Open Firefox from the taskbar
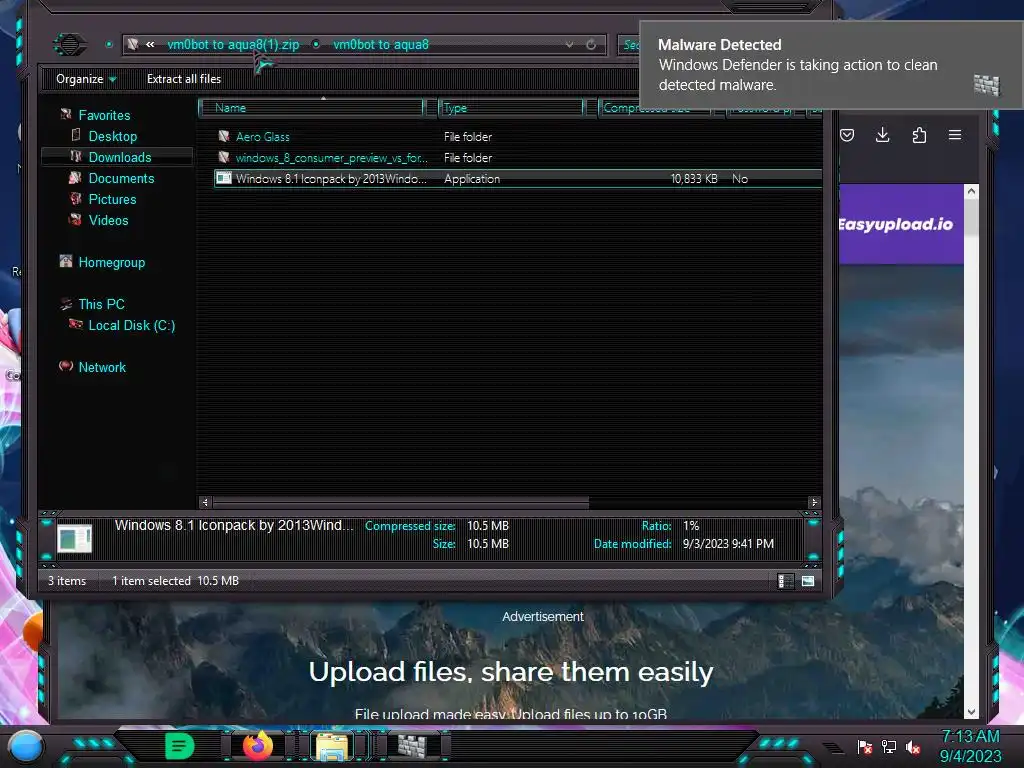The width and height of the screenshot is (1024, 768). pyautogui.click(x=257, y=746)
